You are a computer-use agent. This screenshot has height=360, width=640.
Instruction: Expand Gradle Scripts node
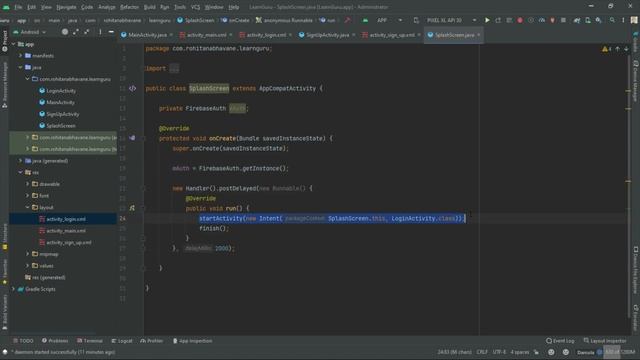14,289
